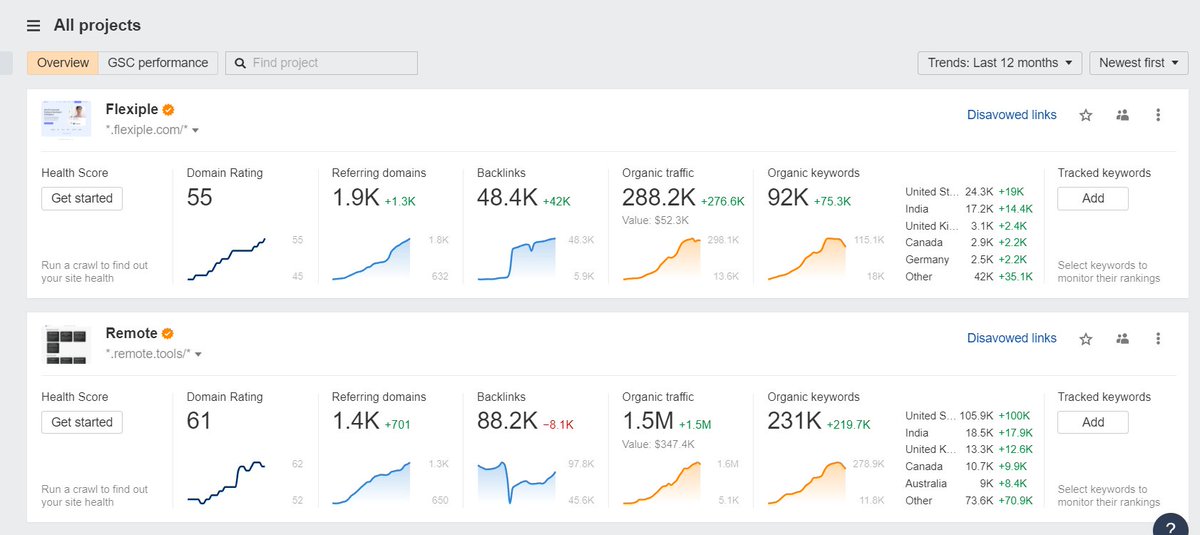Click the Flexiple site thumbnail
The width and height of the screenshot is (1200, 535).
[66, 119]
